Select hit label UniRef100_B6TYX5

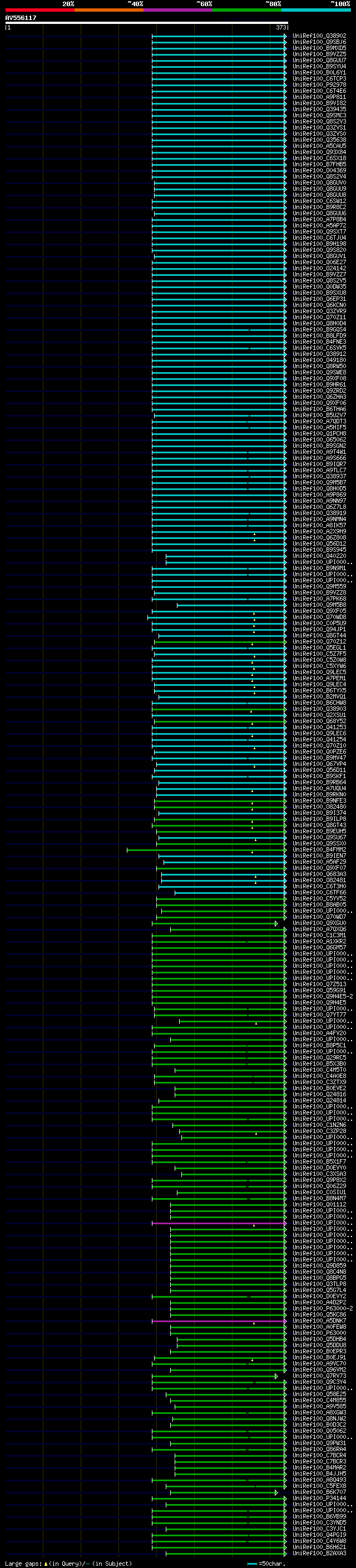pyautogui.click(x=319, y=690)
